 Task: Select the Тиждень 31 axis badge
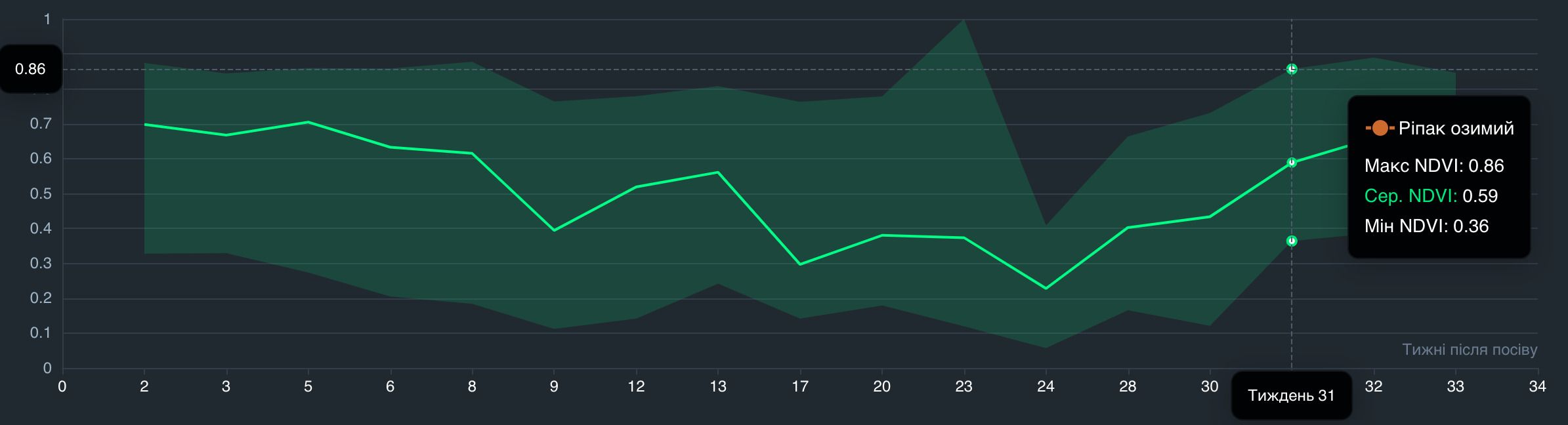[x=1290, y=395]
